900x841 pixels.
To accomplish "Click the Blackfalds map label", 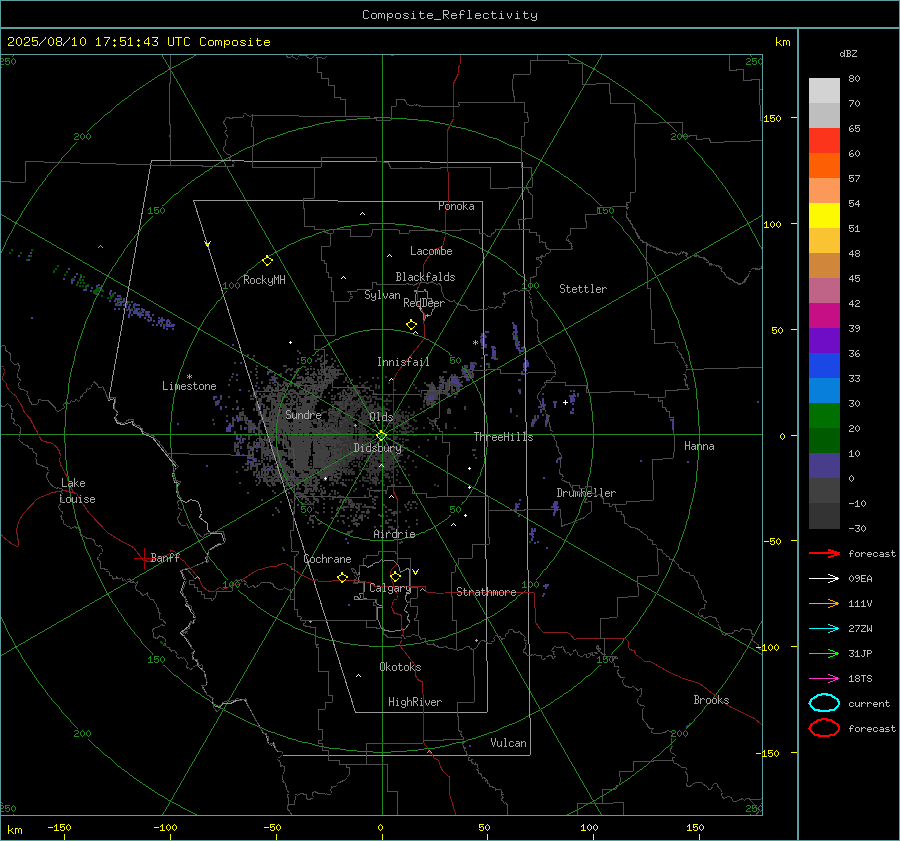I will (x=425, y=277).
